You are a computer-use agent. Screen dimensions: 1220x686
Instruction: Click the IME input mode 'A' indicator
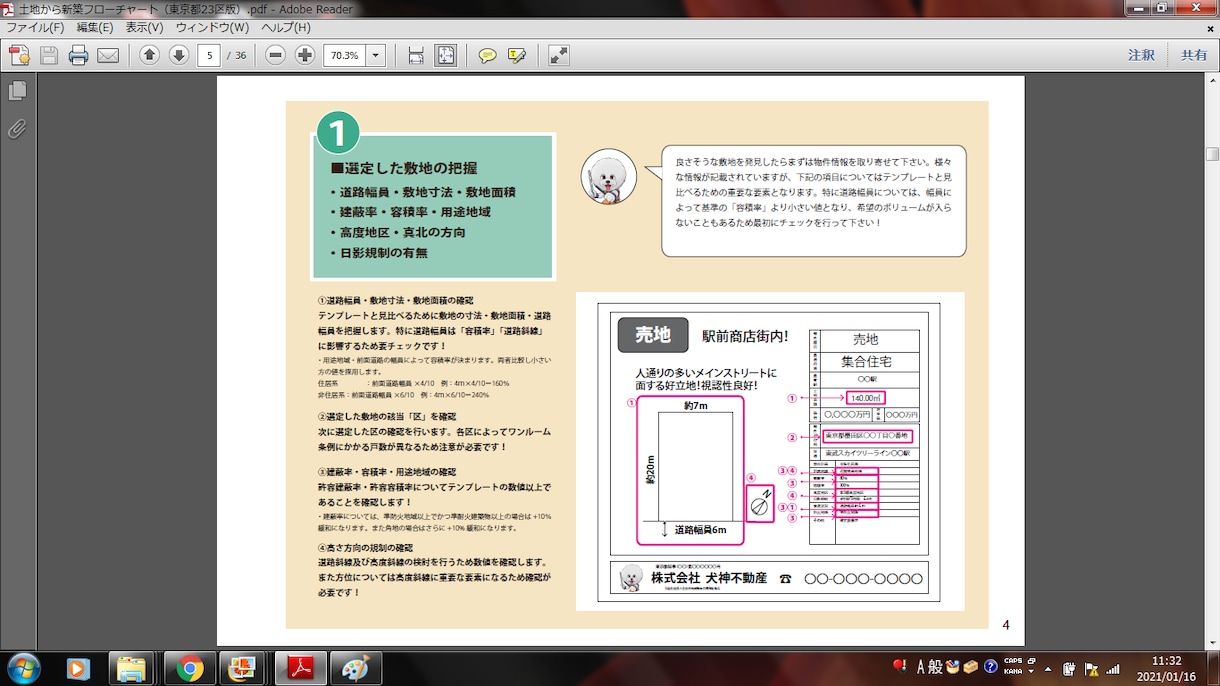point(923,667)
